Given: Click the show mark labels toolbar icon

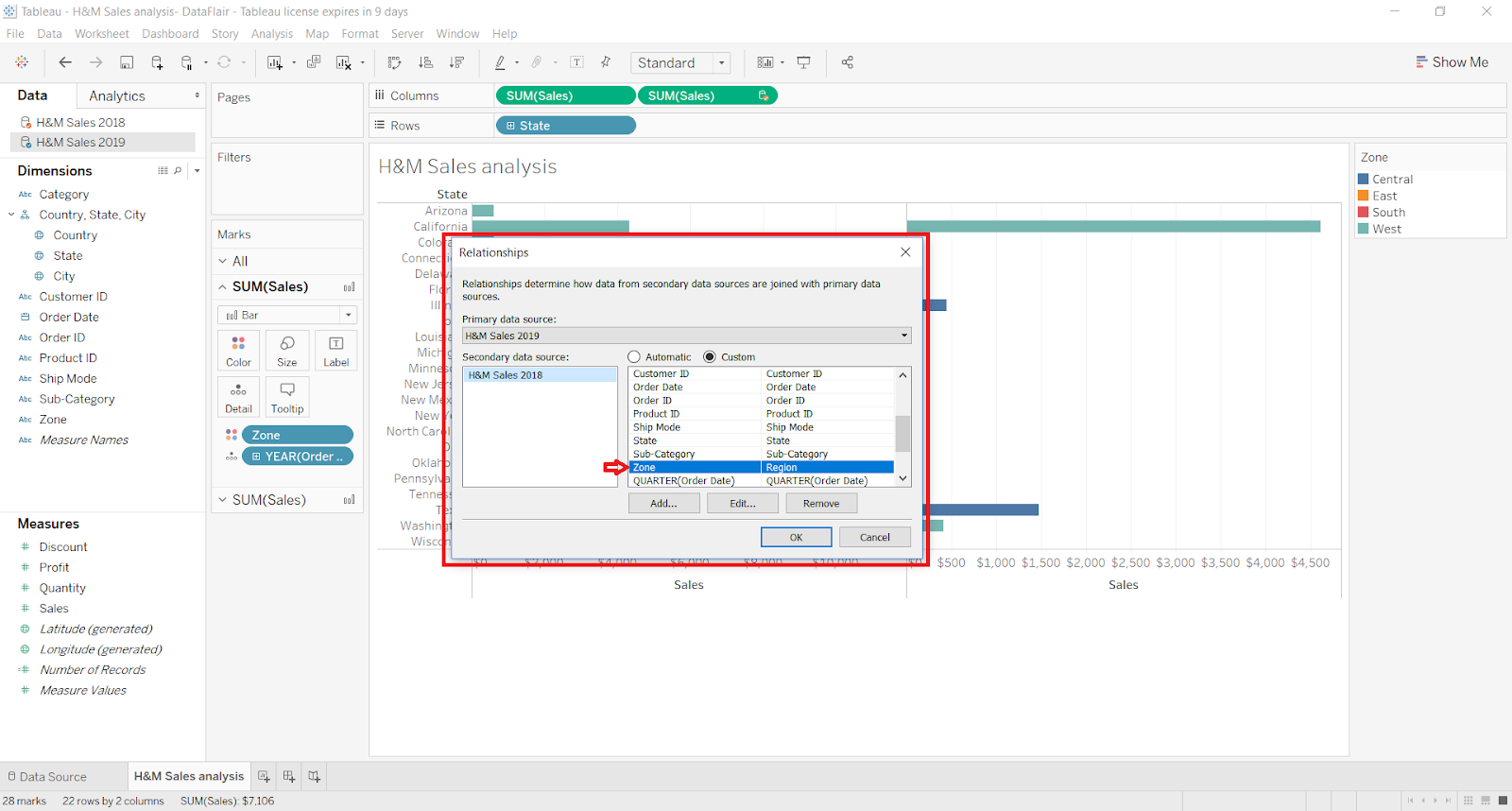Looking at the screenshot, I should click(x=576, y=62).
